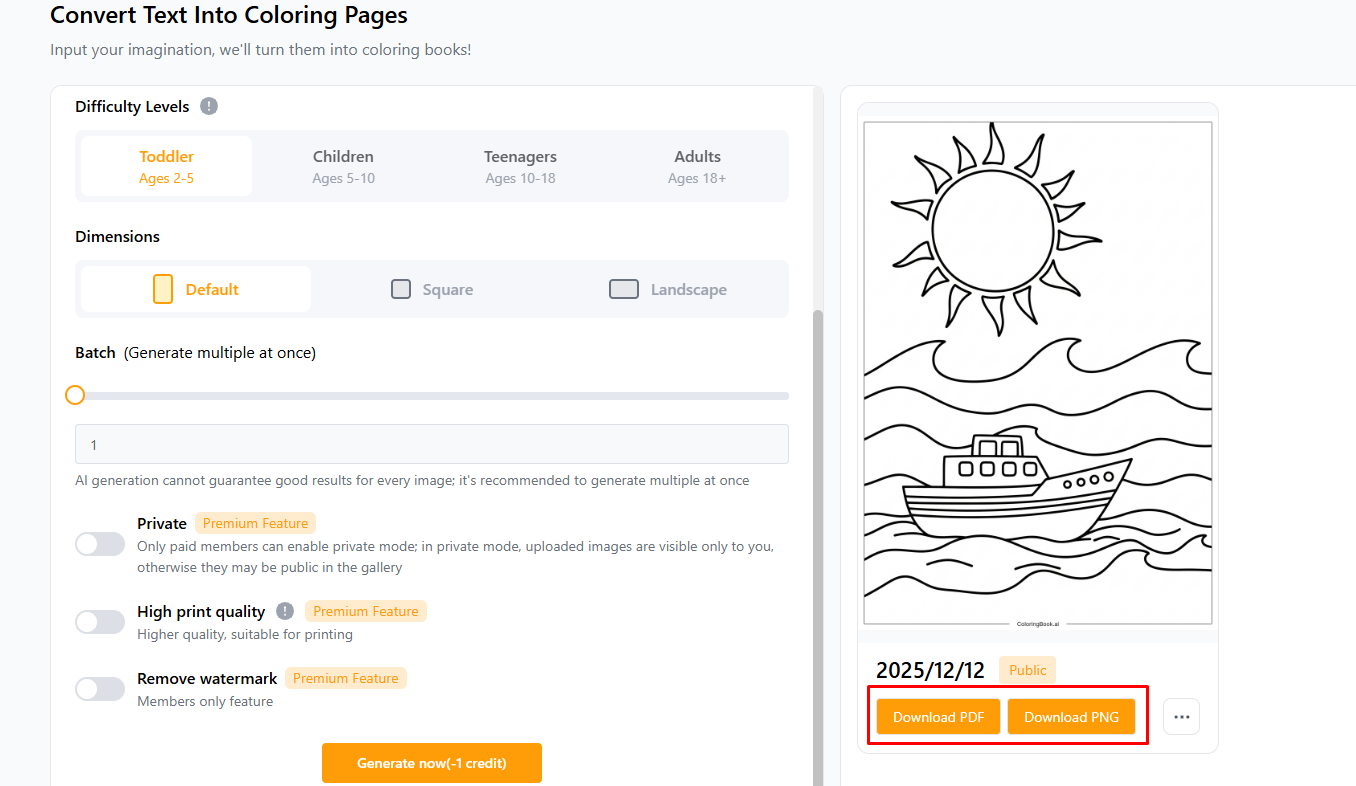This screenshot has width=1356, height=786.
Task: Click the Difficulty Levels info icon
Action: pyautogui.click(x=209, y=106)
